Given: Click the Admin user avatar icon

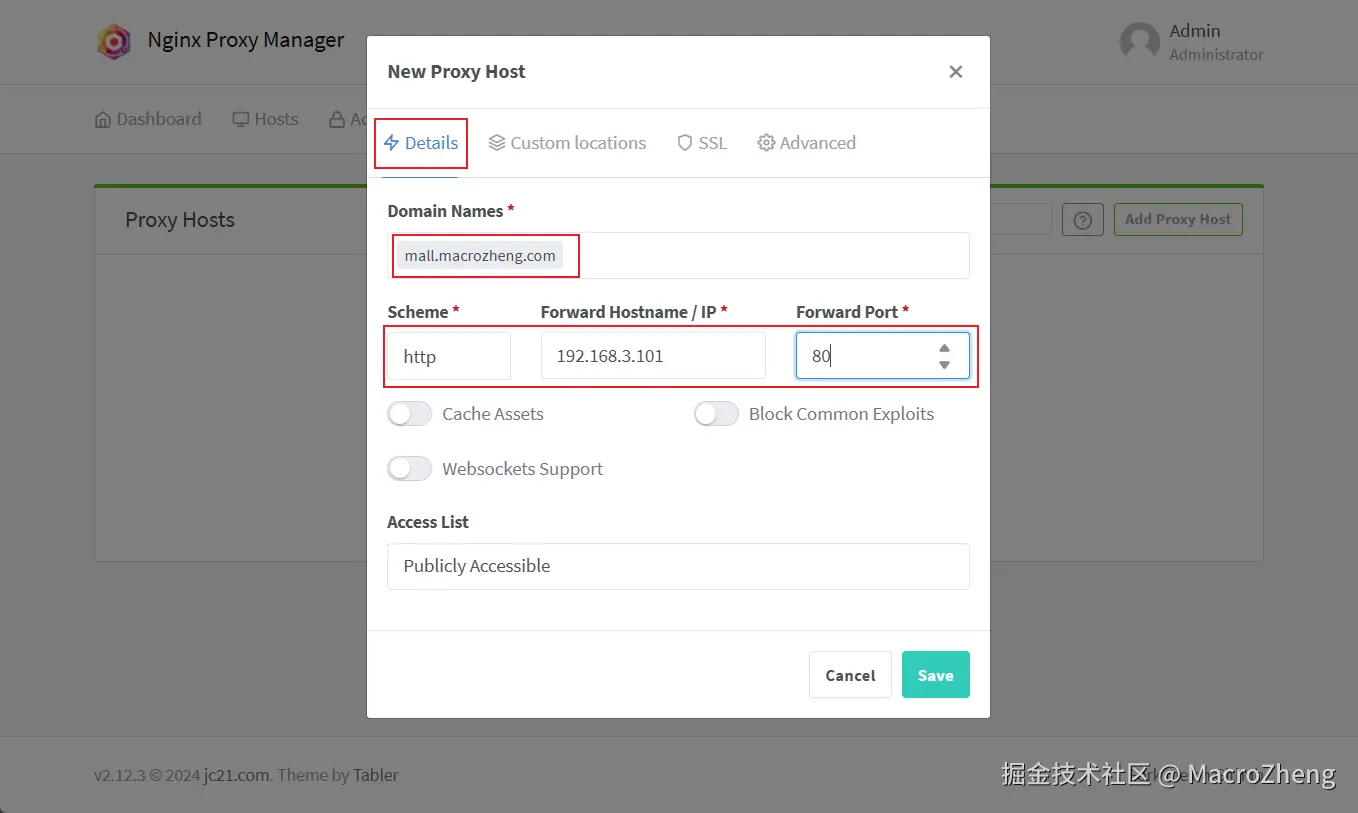Looking at the screenshot, I should click(1139, 42).
